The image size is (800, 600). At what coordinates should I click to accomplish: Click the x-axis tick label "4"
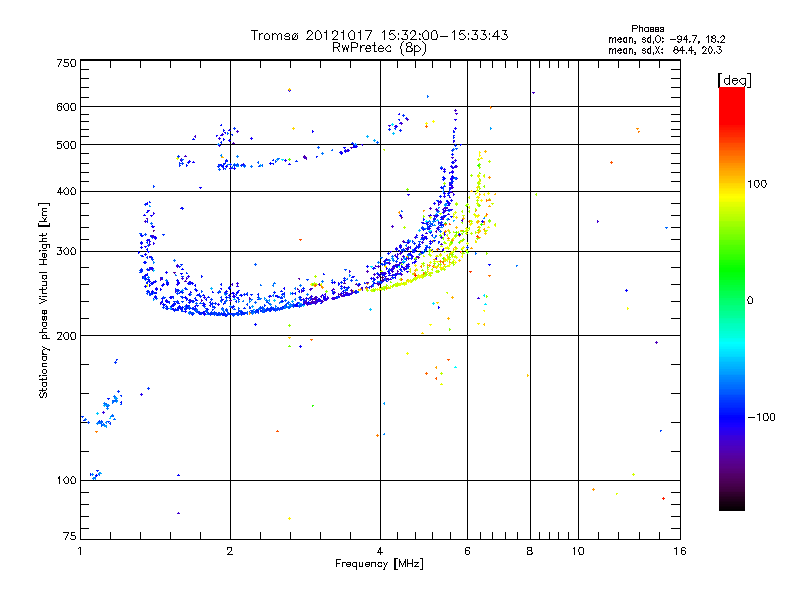(x=380, y=551)
